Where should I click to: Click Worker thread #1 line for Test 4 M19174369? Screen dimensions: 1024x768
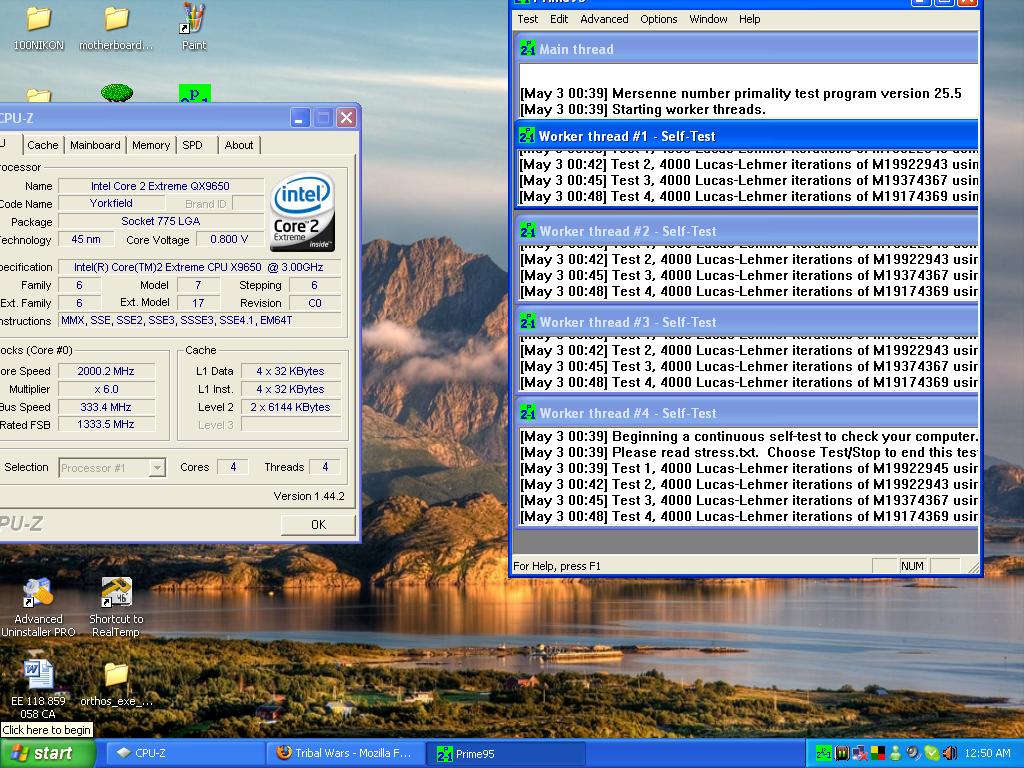pos(748,196)
